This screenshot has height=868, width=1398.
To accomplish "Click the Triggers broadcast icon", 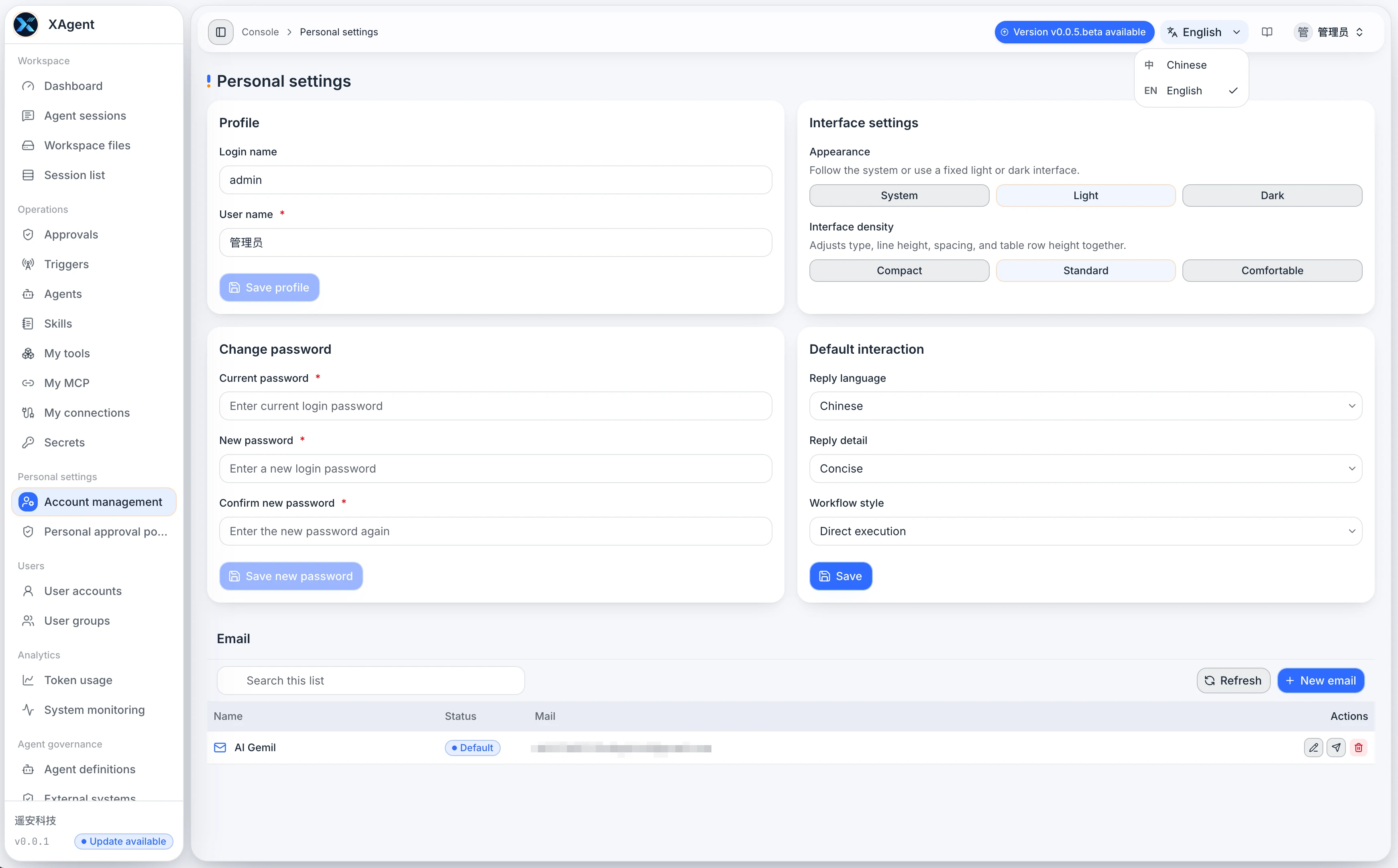I will 28,264.
